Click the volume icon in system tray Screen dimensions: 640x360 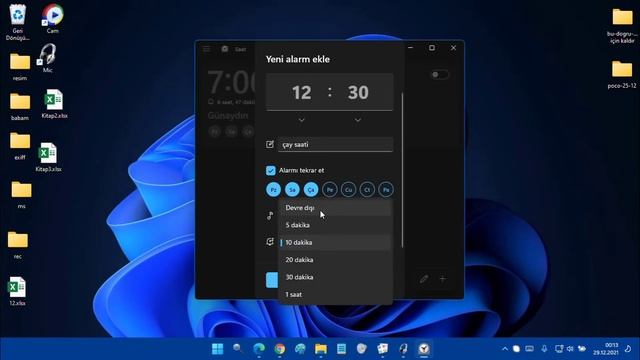click(x=570, y=349)
